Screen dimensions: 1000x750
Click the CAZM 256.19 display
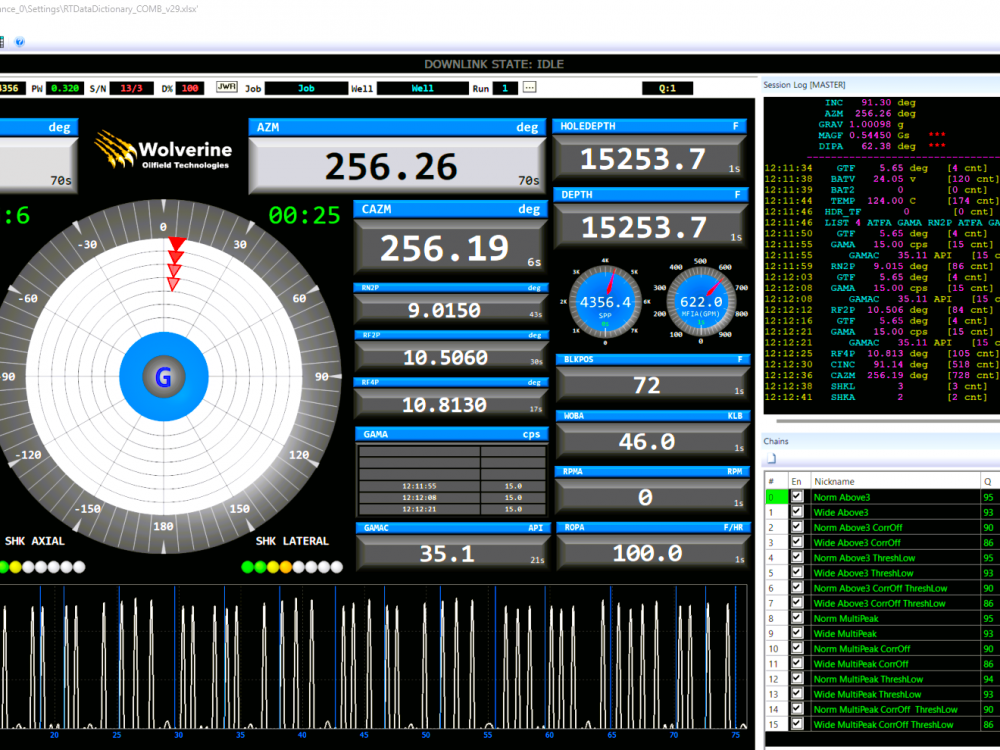450,247
